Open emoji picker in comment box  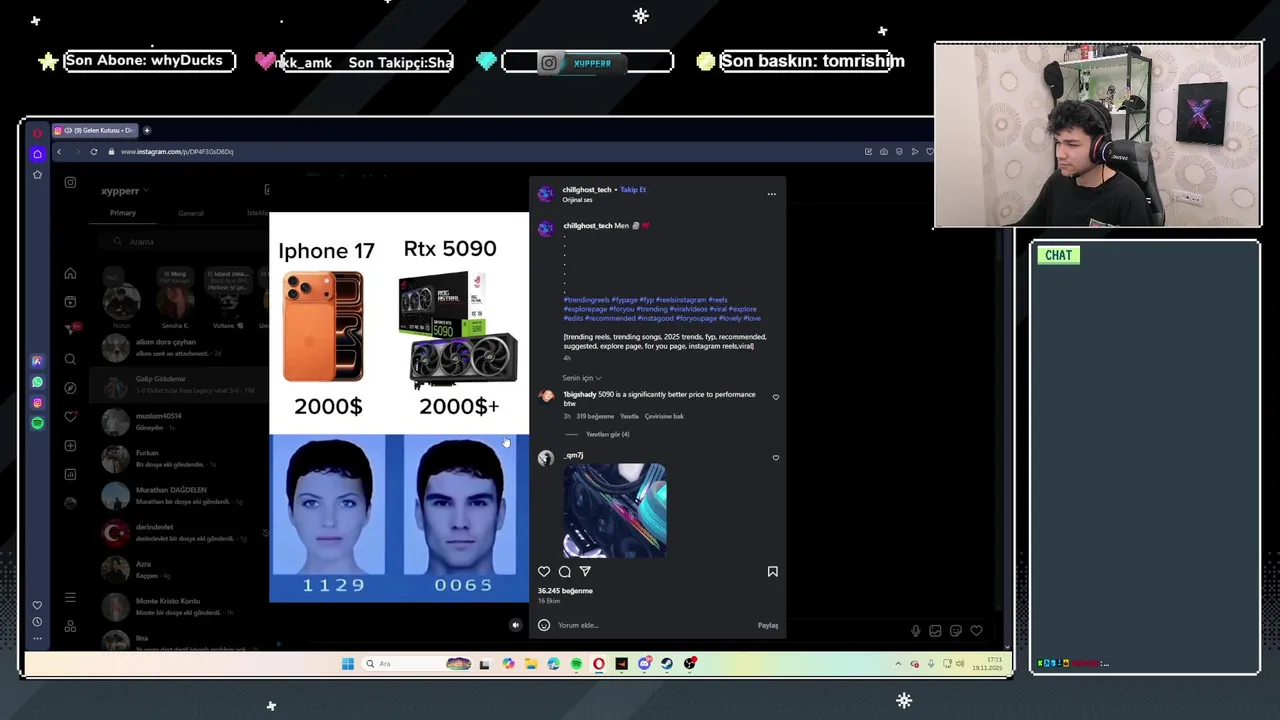click(544, 625)
